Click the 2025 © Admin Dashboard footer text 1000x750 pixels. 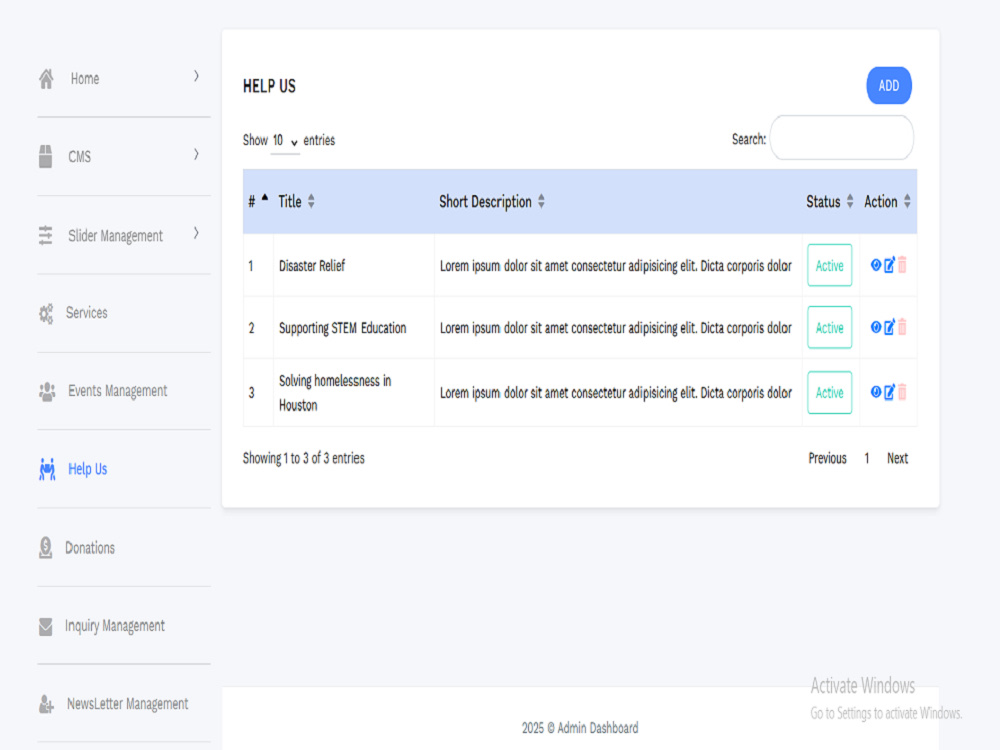tap(580, 728)
